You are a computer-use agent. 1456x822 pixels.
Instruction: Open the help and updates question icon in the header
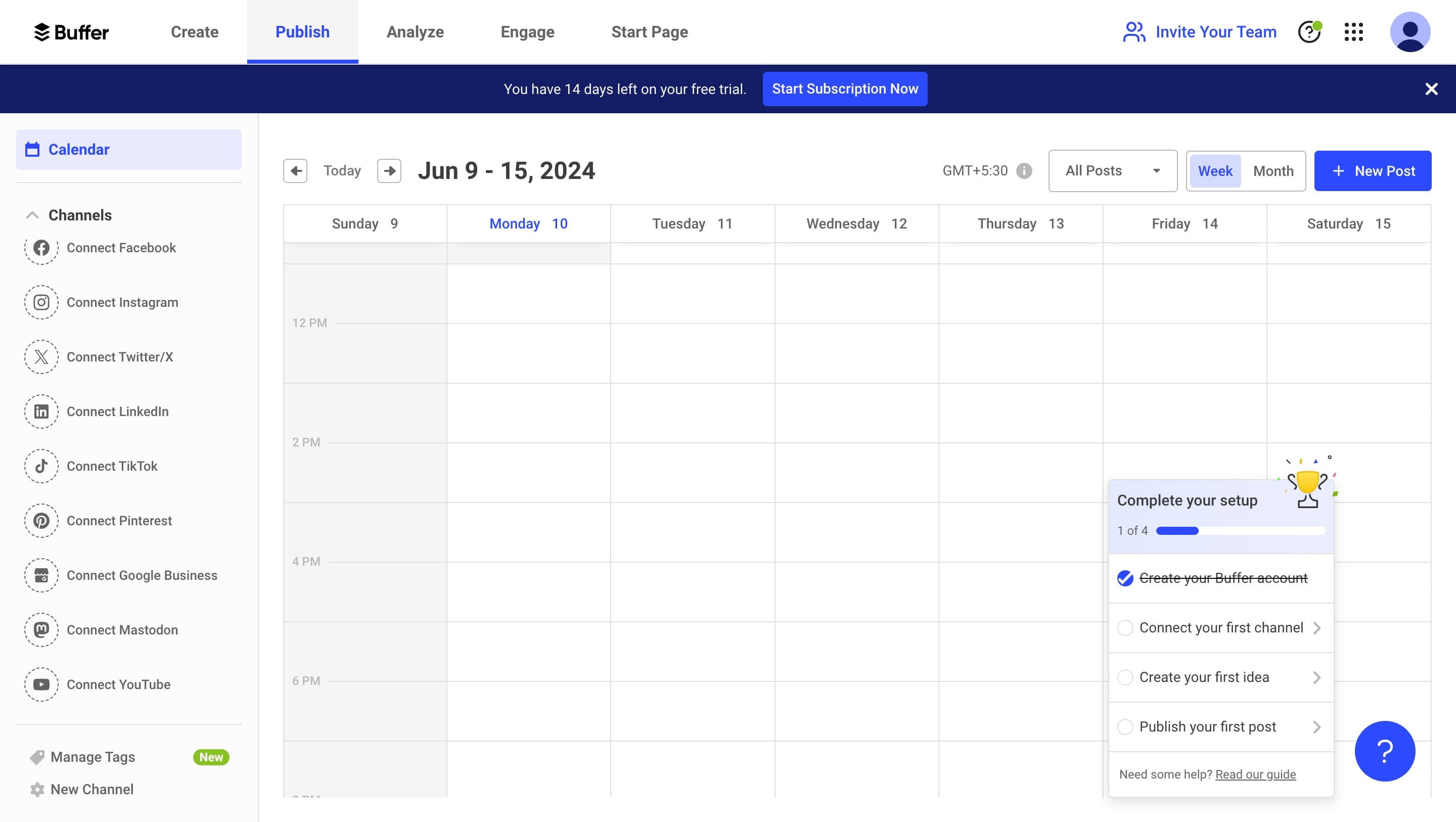[x=1309, y=32]
